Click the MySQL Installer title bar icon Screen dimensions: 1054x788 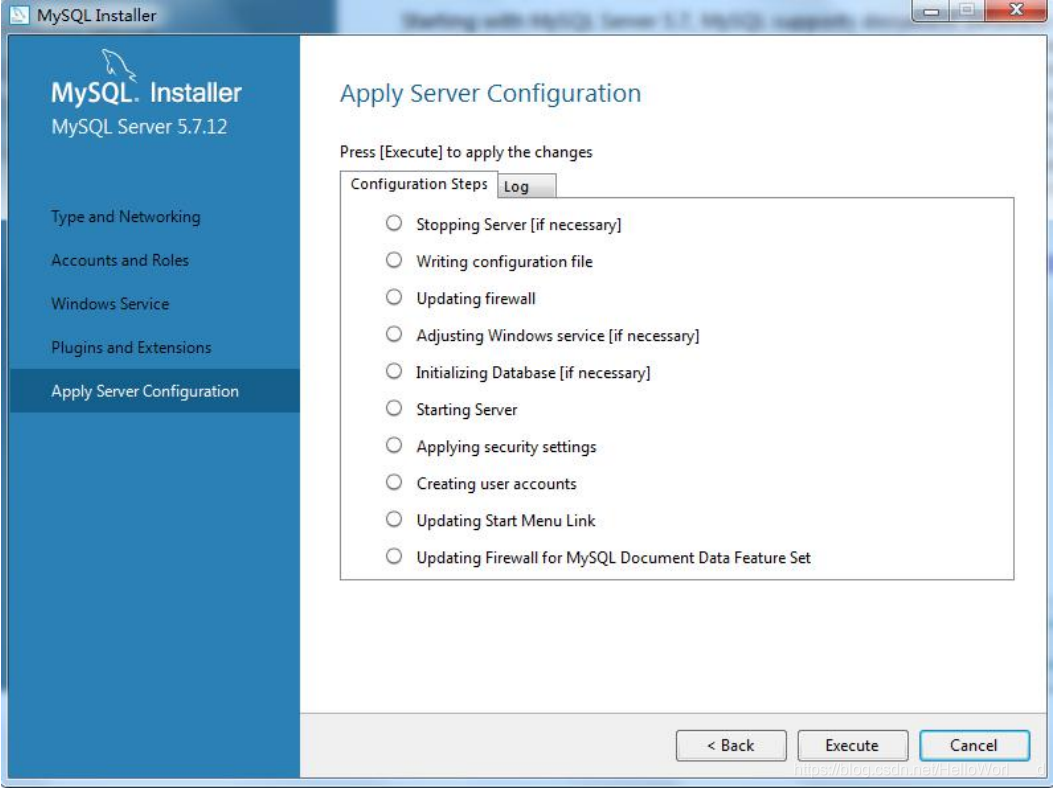(x=19, y=14)
